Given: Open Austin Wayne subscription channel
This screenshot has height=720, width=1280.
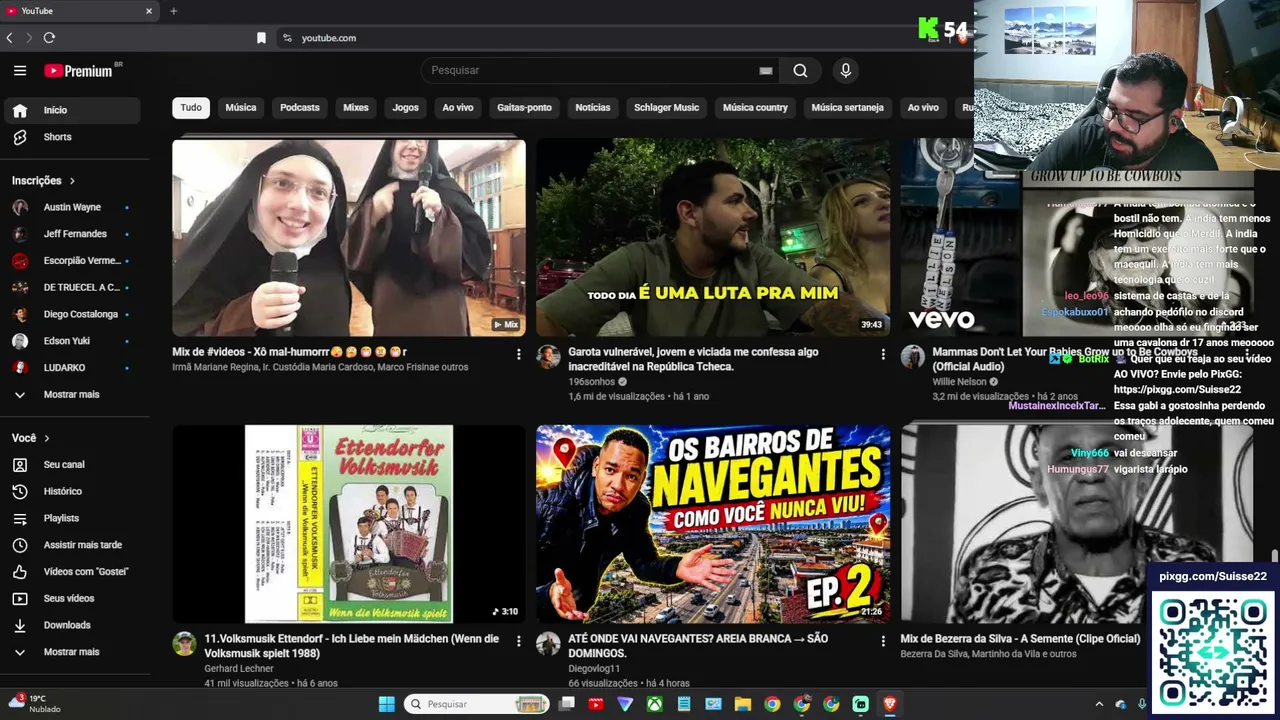Looking at the screenshot, I should click(x=70, y=207).
